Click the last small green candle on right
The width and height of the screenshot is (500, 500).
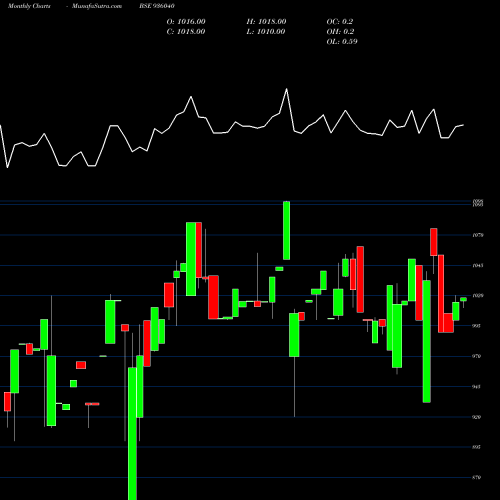point(463,299)
